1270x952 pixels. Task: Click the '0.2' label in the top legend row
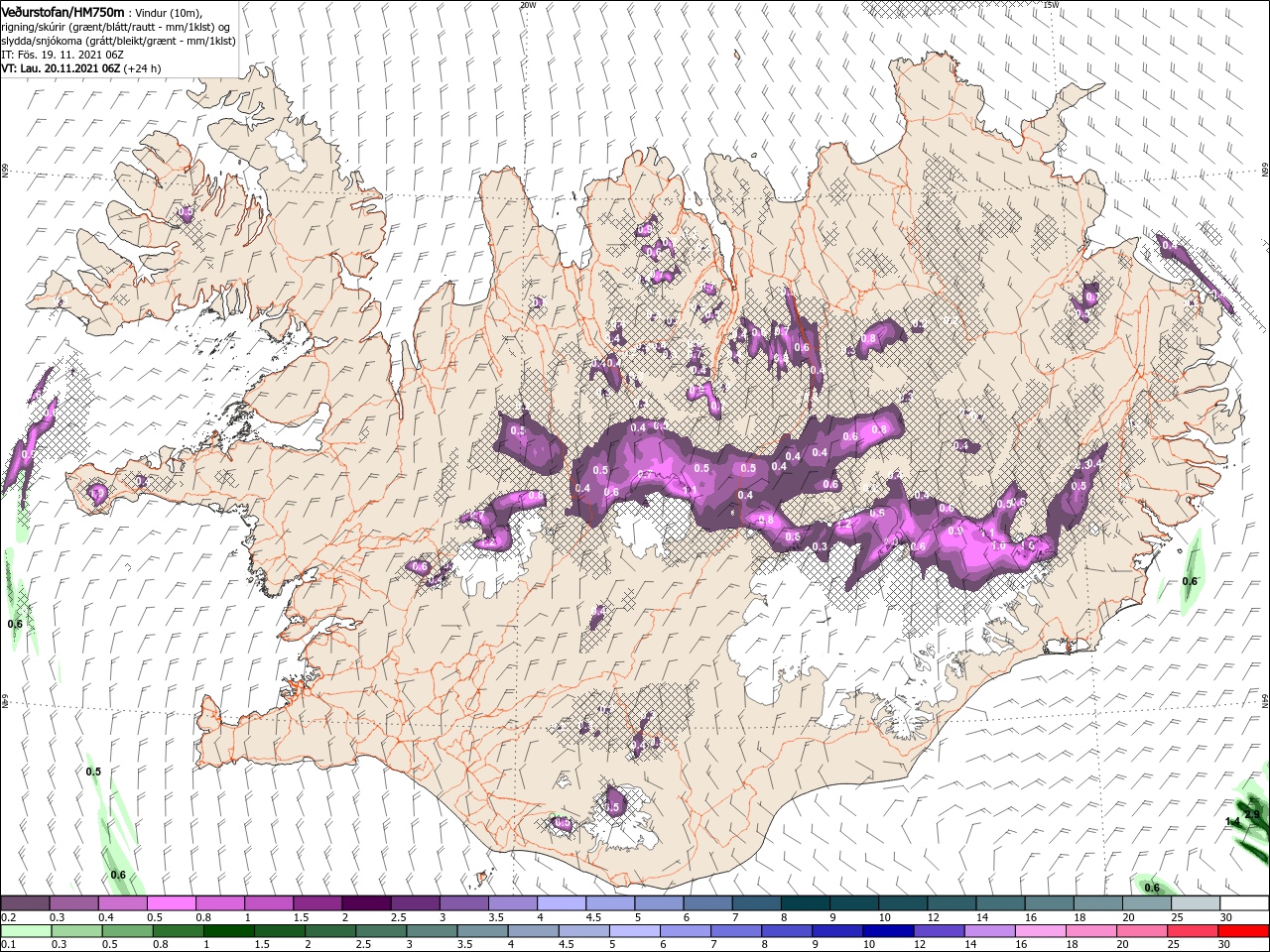tap(7, 917)
